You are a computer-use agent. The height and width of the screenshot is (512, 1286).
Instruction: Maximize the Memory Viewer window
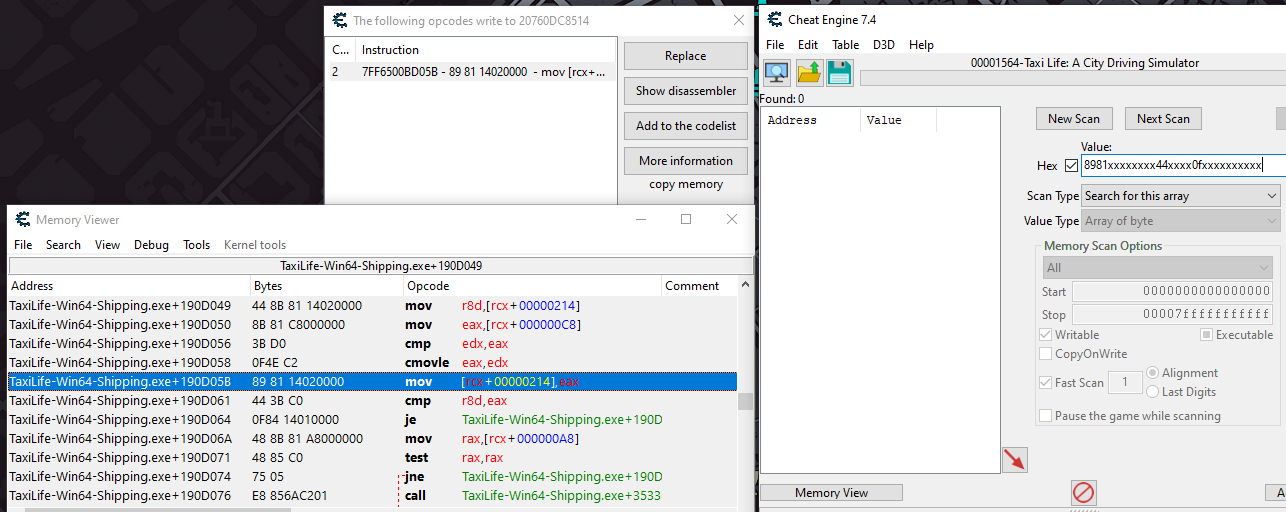pos(686,219)
